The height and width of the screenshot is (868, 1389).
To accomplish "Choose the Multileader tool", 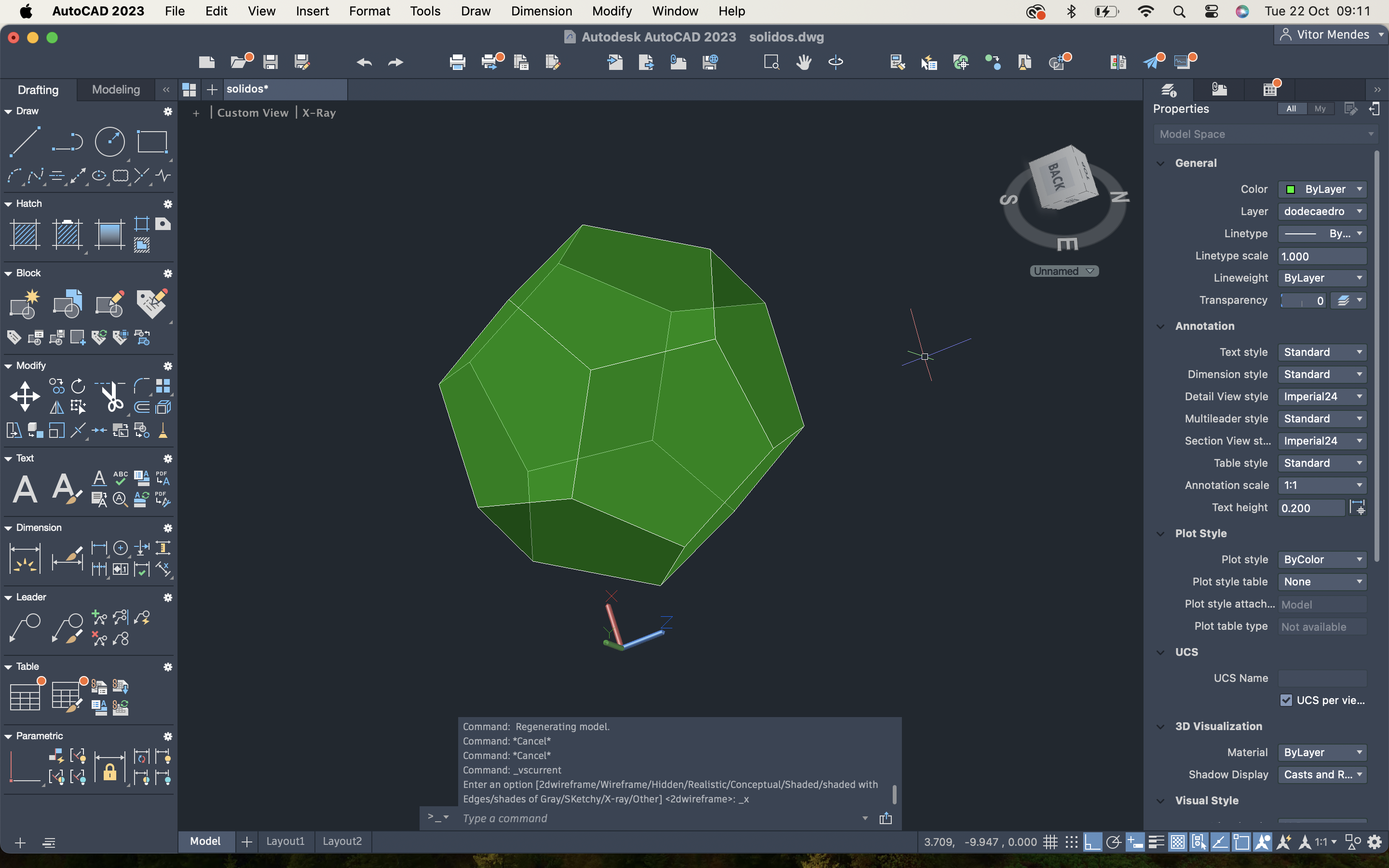I will pos(25,628).
